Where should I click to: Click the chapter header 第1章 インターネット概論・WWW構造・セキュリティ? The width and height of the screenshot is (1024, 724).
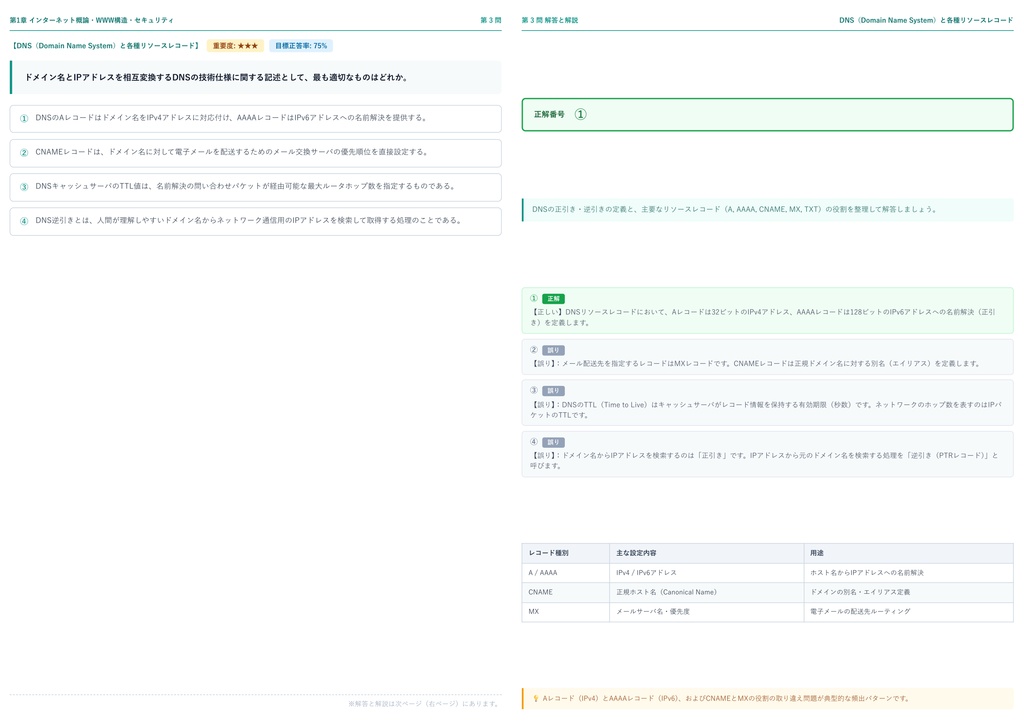point(91,20)
